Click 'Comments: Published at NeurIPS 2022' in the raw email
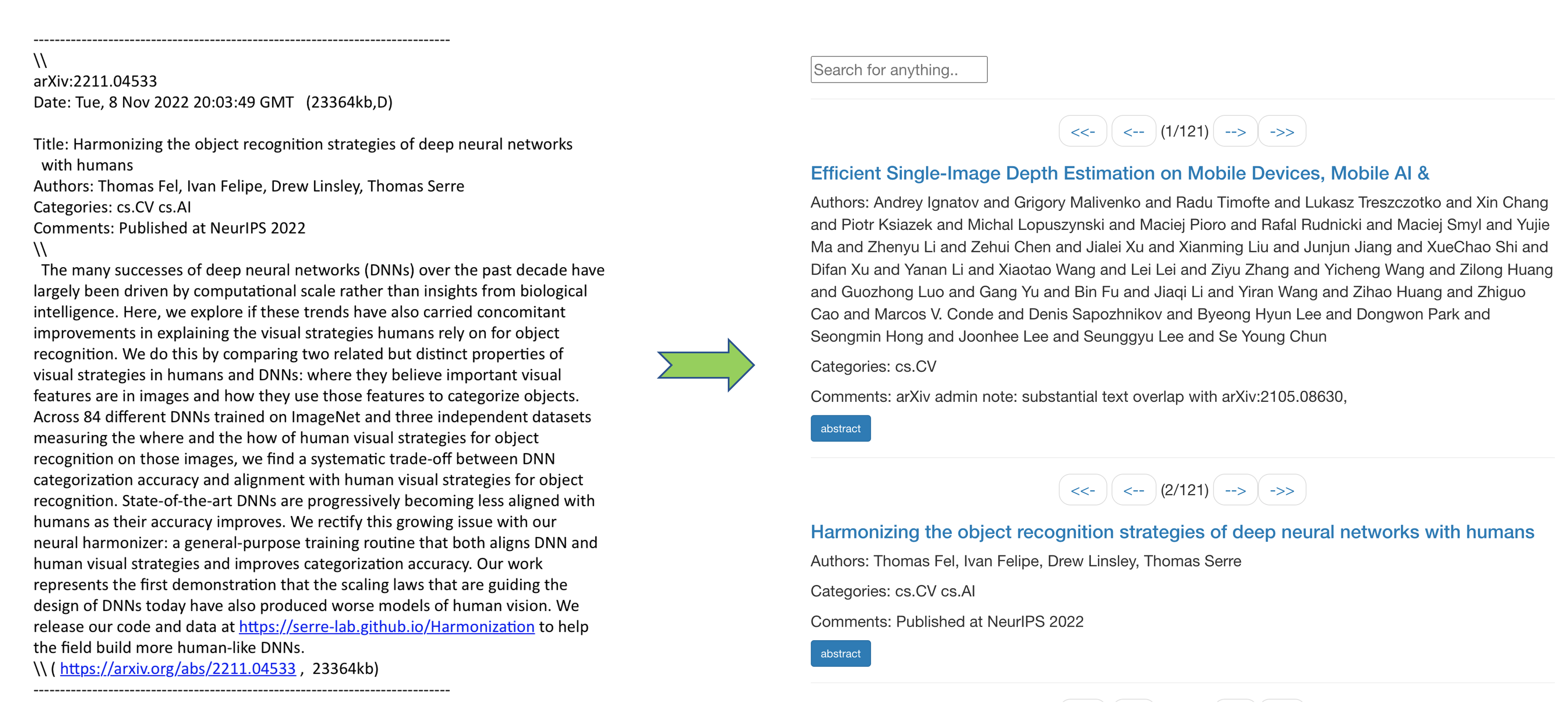 pos(169,228)
